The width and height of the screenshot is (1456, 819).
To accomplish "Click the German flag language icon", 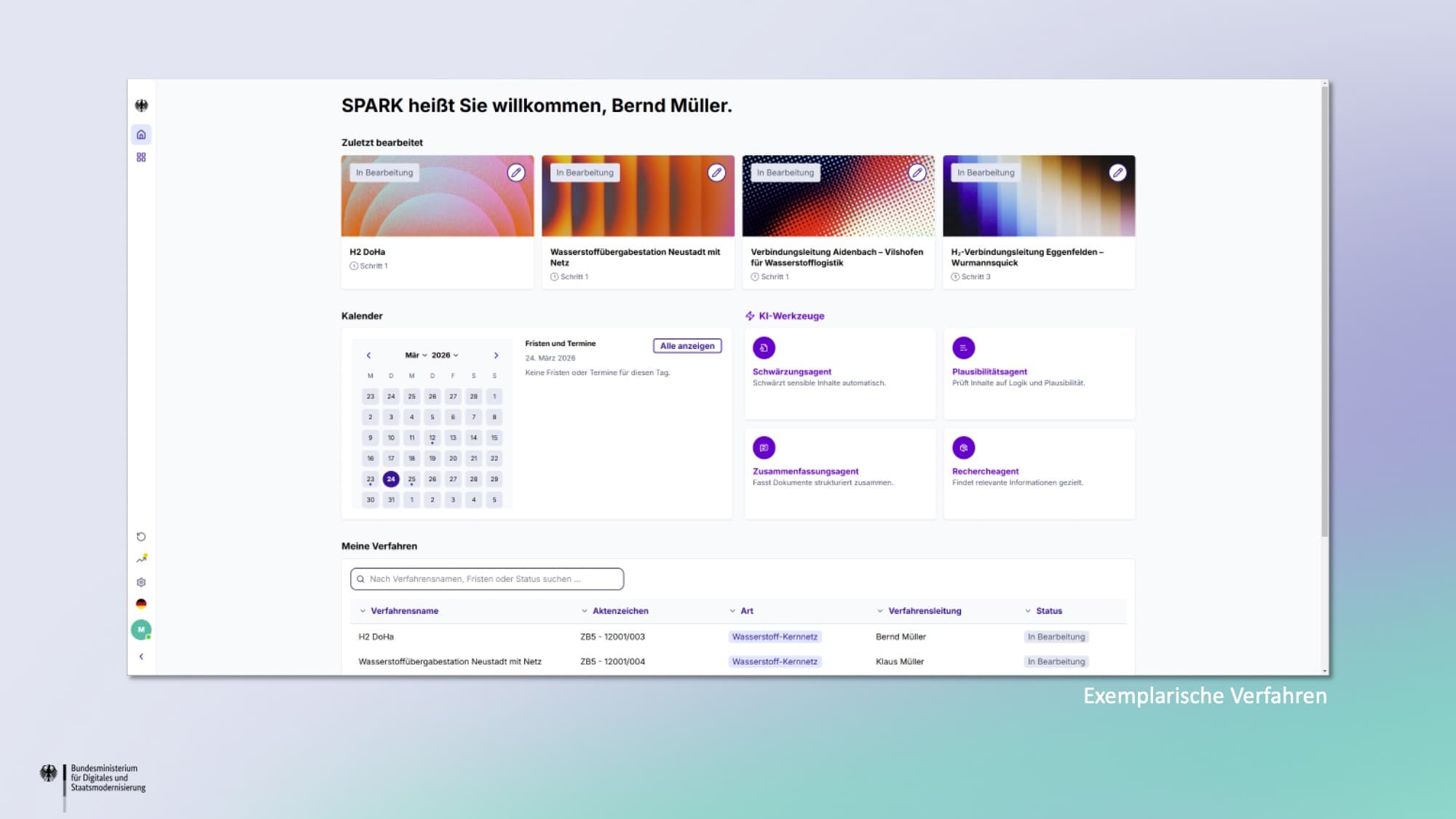I will point(141,604).
